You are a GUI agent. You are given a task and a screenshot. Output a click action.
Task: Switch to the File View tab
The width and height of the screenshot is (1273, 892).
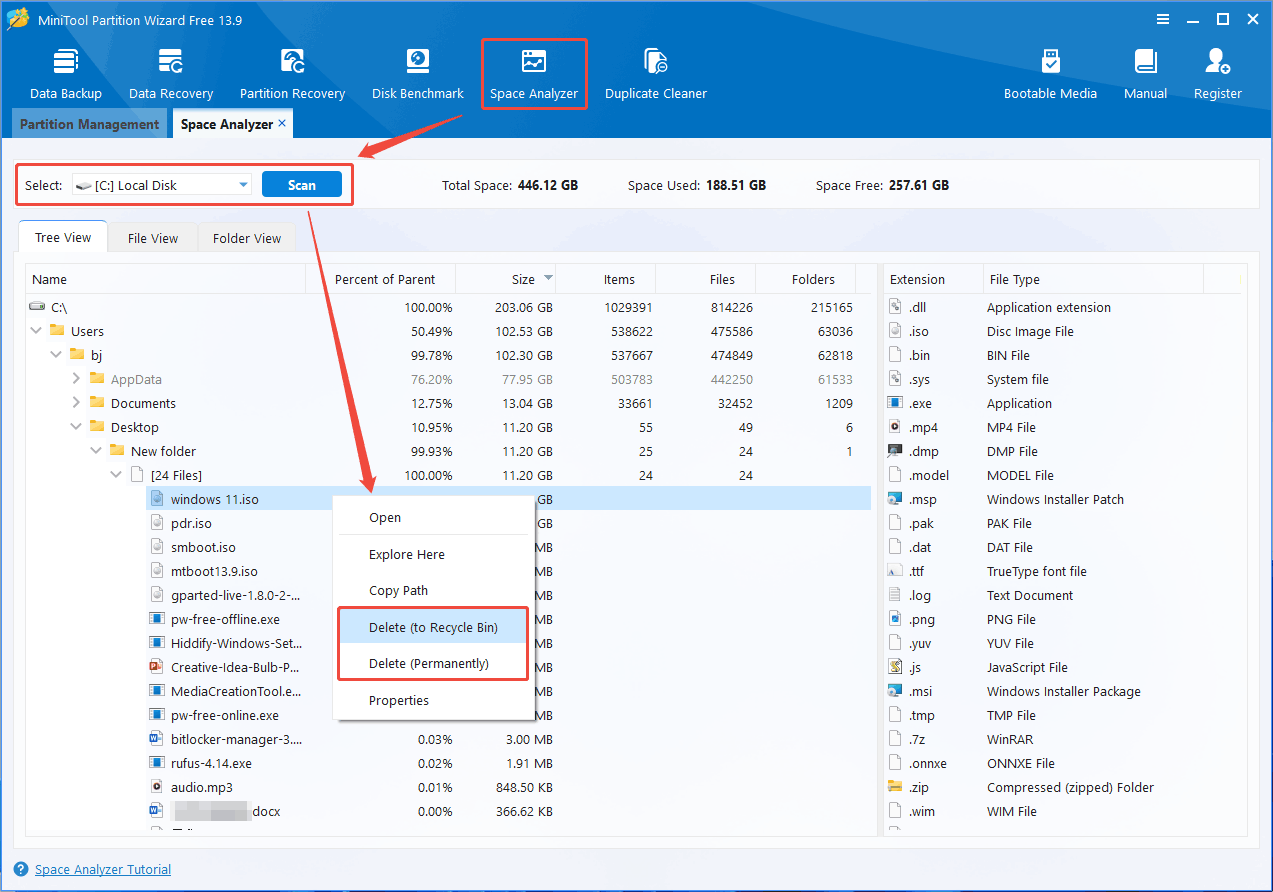tap(153, 238)
